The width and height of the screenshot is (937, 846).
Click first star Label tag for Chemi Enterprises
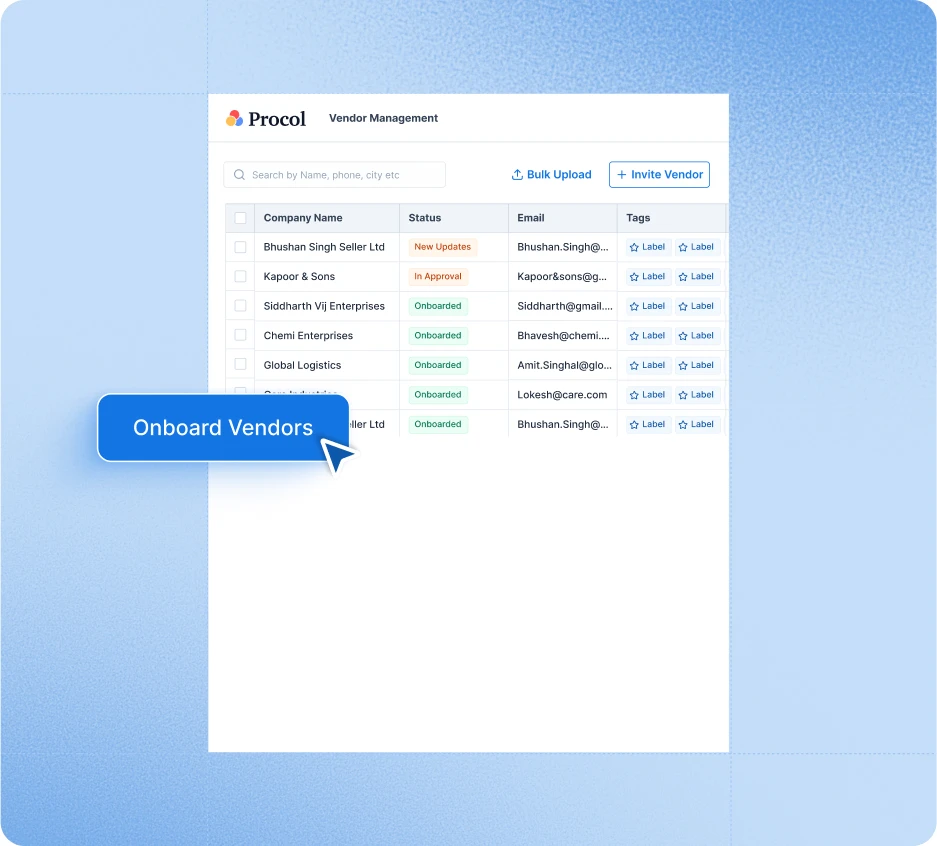click(648, 336)
